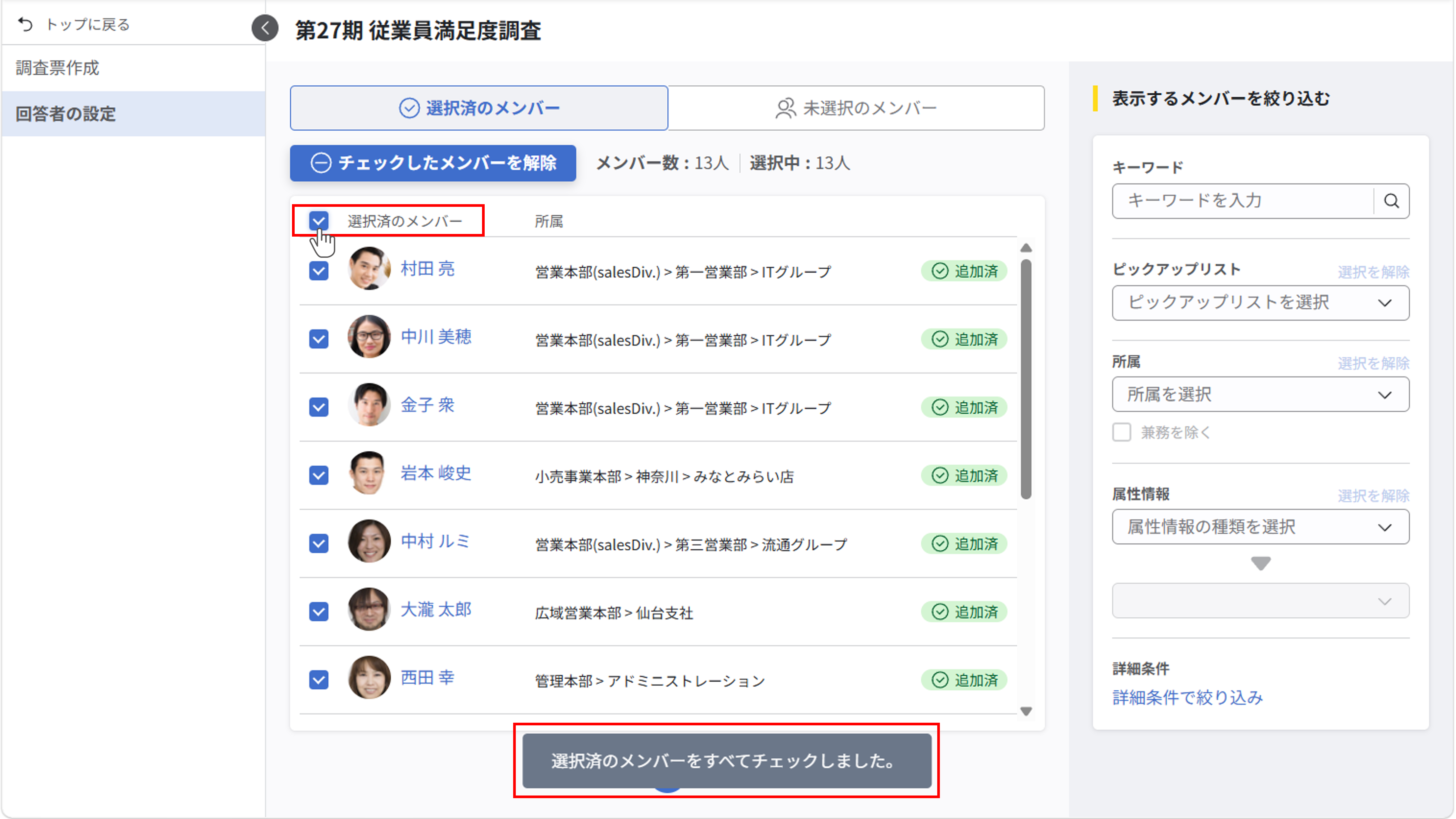This screenshot has width=1456, height=819.
Task: Click 追加済 badge in 西田 幸 row
Action: pyautogui.click(x=964, y=680)
